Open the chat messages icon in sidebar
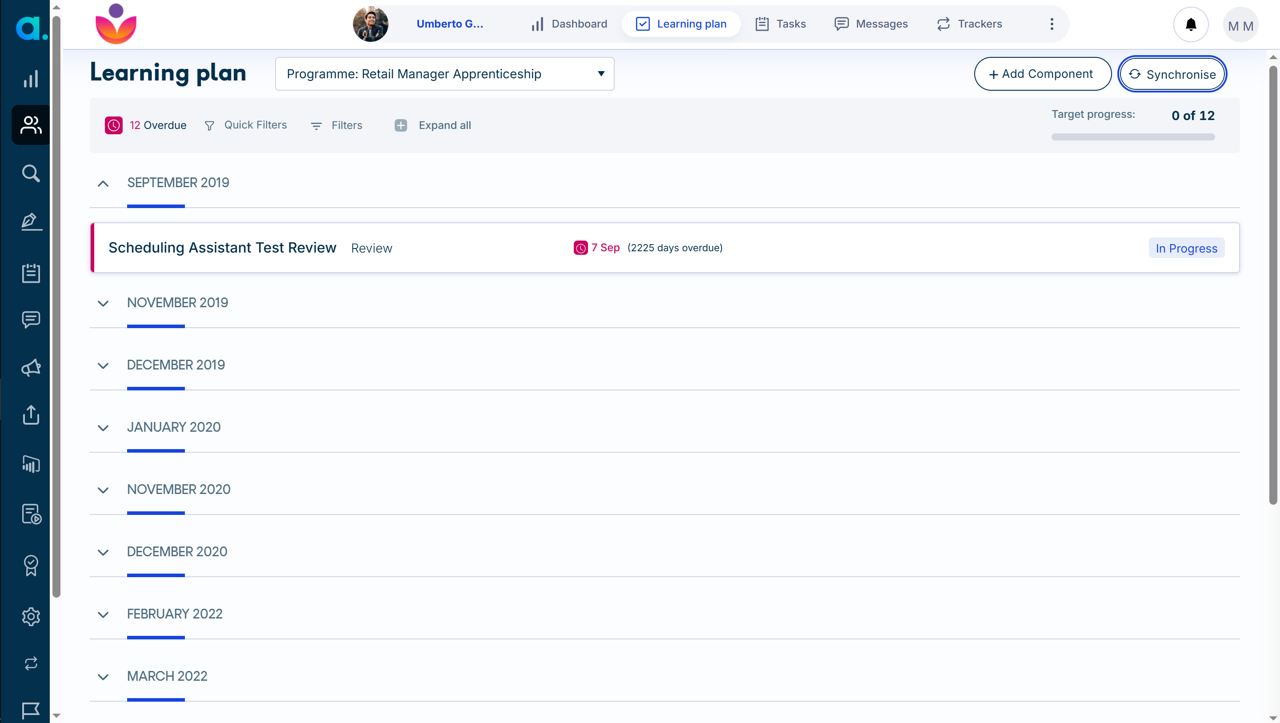The image size is (1280, 723). [31, 320]
